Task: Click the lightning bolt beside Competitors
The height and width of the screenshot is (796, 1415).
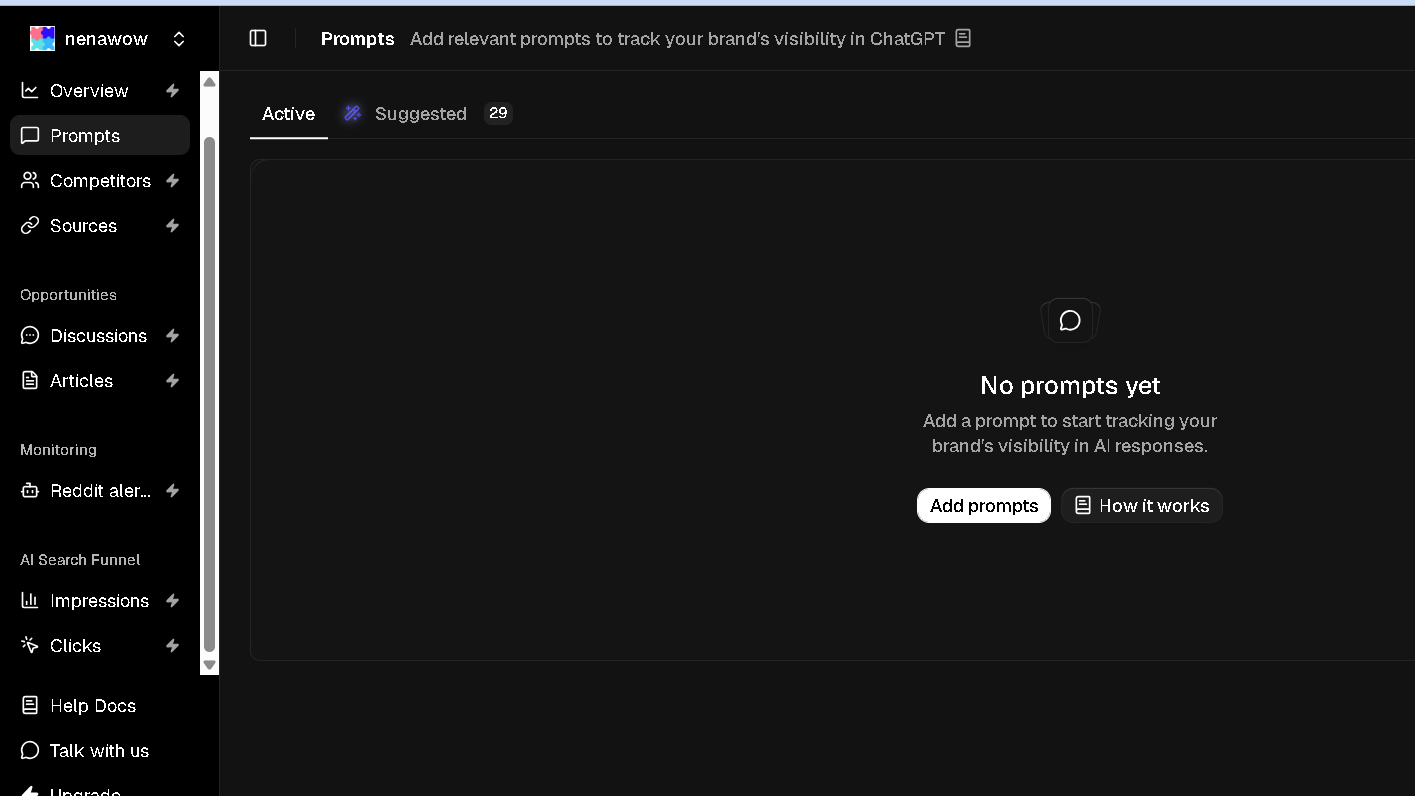Action: point(171,180)
